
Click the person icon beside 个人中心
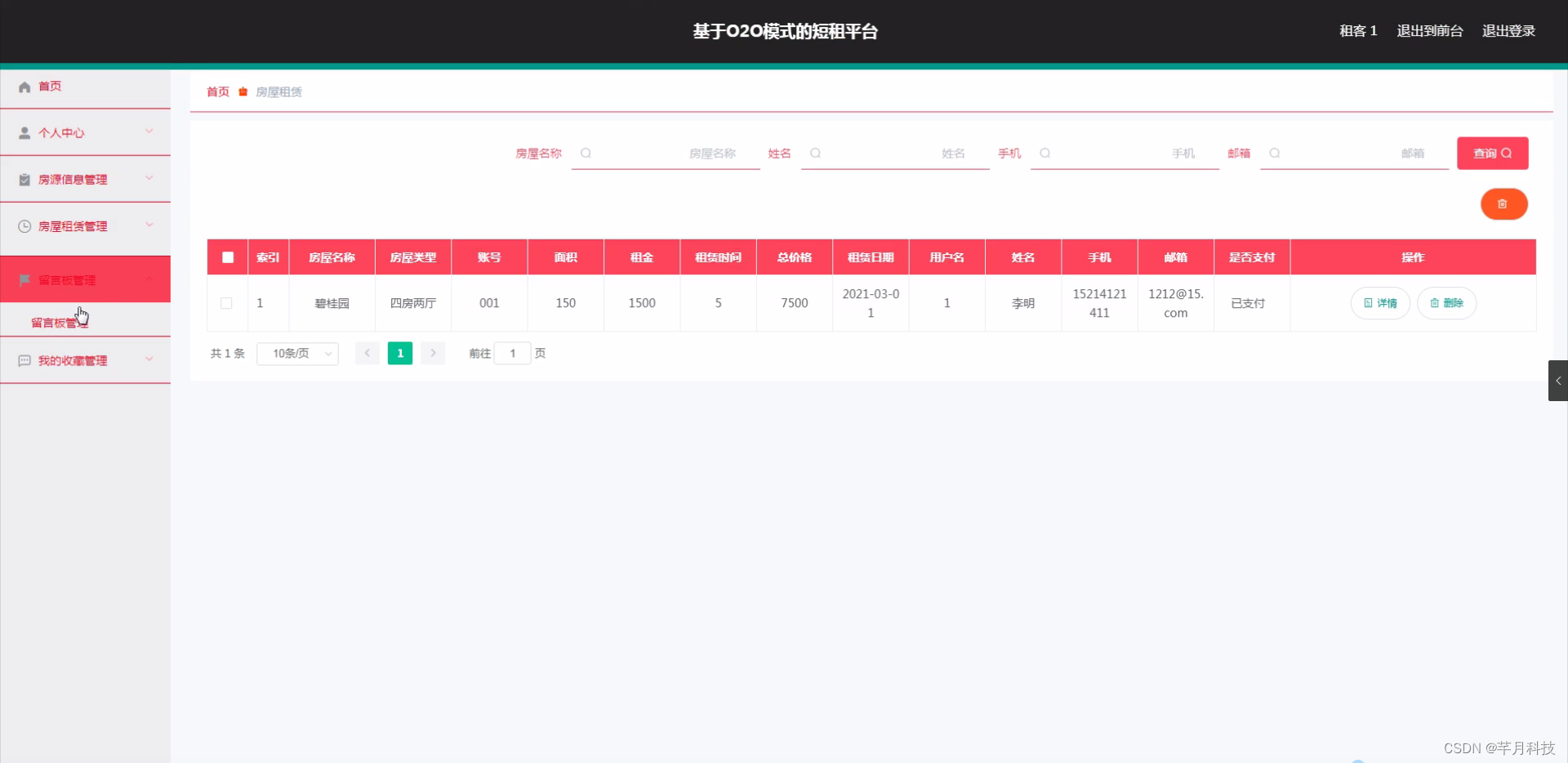pyautogui.click(x=24, y=132)
